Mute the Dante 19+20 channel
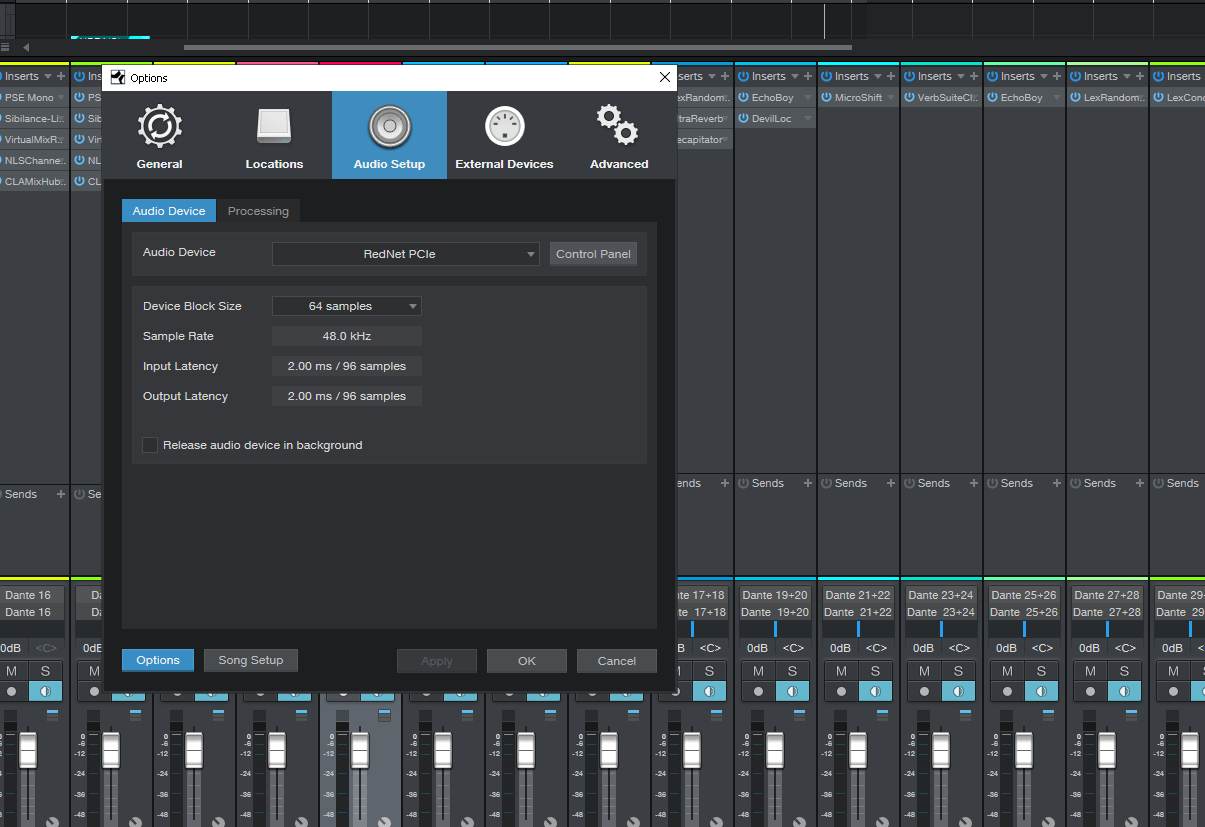The width and height of the screenshot is (1205, 827). tap(759, 671)
